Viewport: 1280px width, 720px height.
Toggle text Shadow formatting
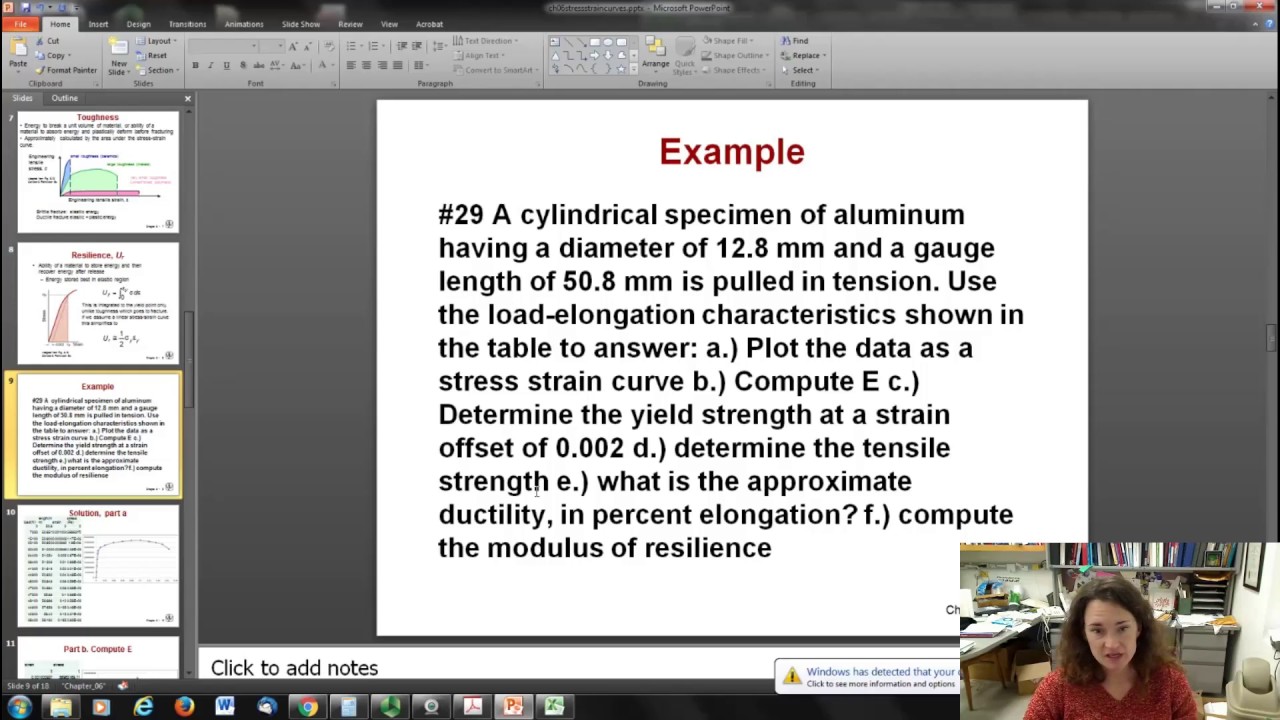coord(243,65)
